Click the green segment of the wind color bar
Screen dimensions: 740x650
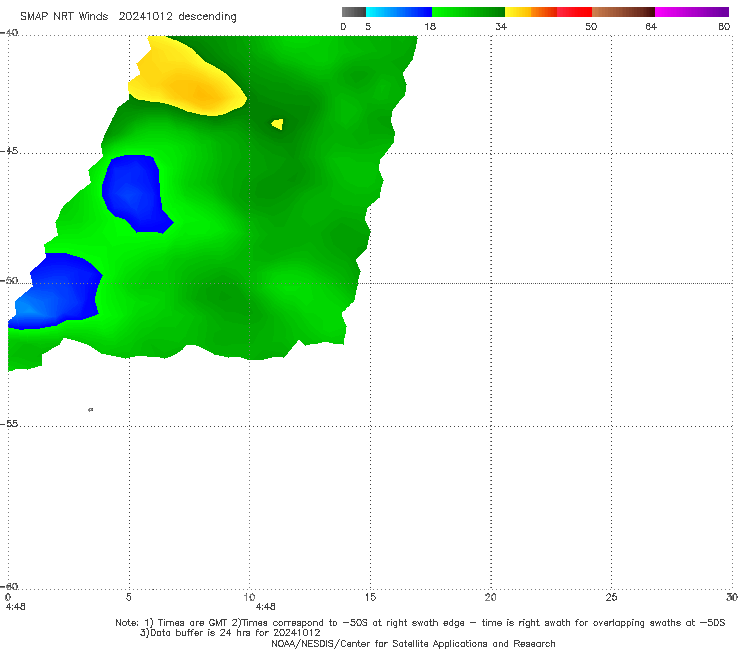tap(468, 12)
